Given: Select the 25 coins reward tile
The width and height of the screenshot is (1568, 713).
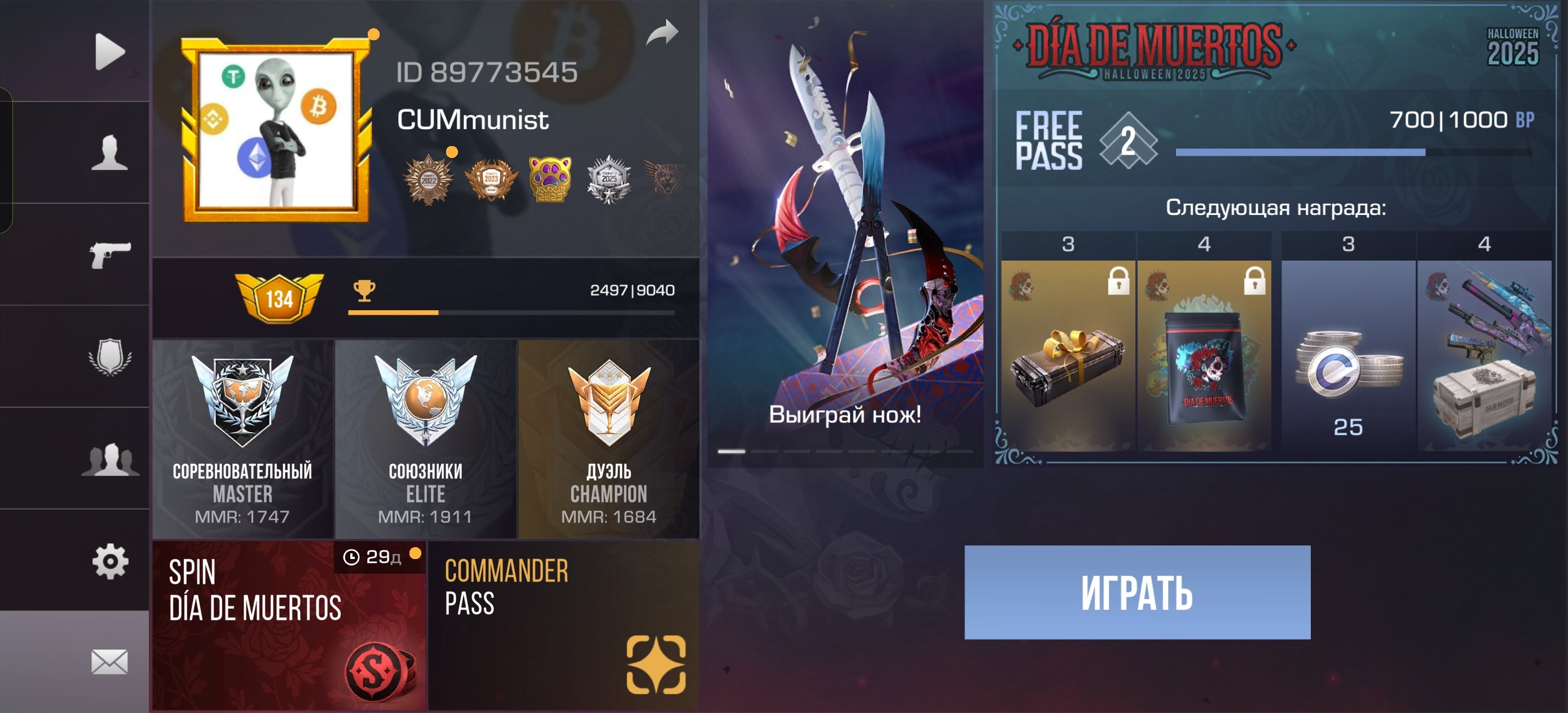Looking at the screenshot, I should pos(1348,356).
